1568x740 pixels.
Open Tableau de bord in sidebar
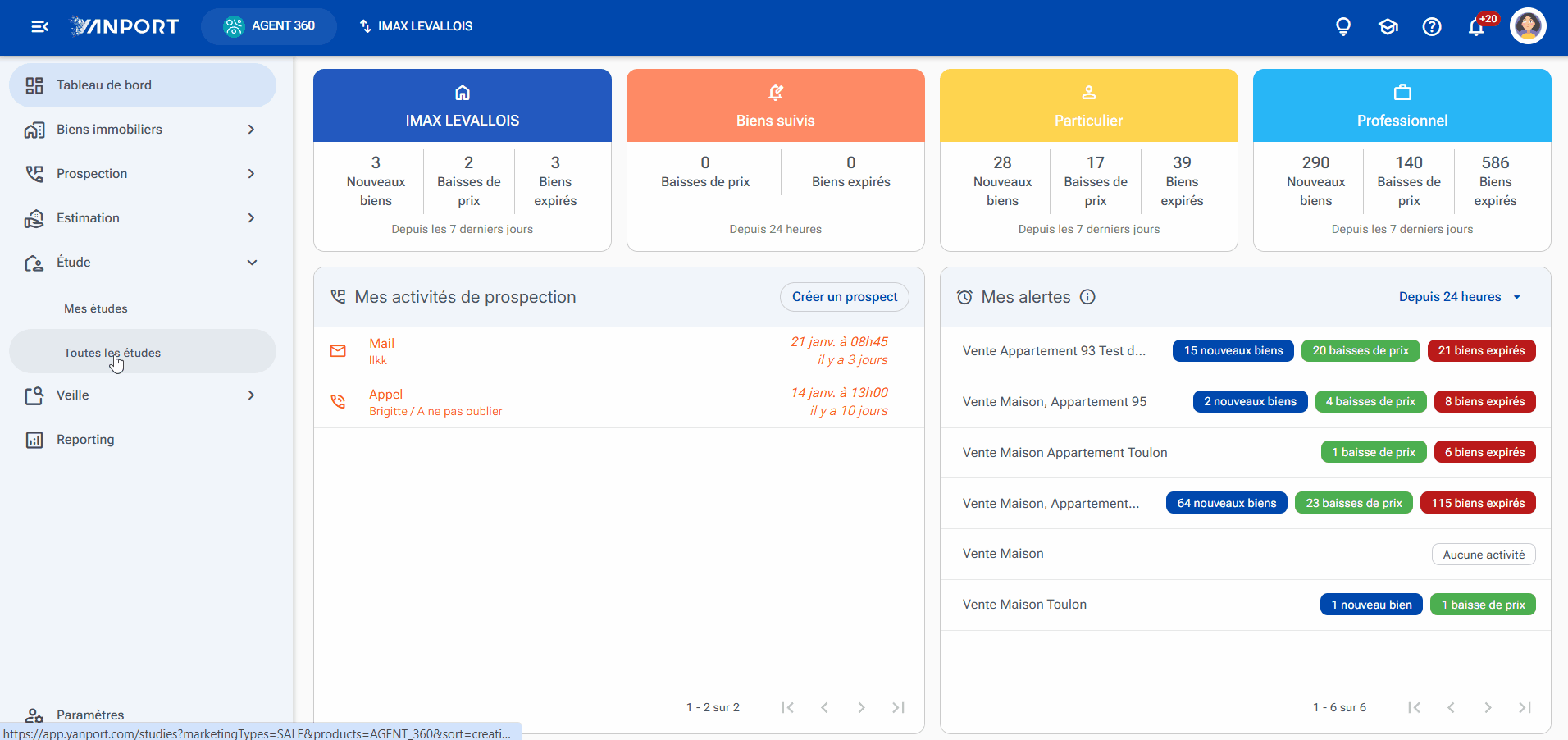pos(143,85)
